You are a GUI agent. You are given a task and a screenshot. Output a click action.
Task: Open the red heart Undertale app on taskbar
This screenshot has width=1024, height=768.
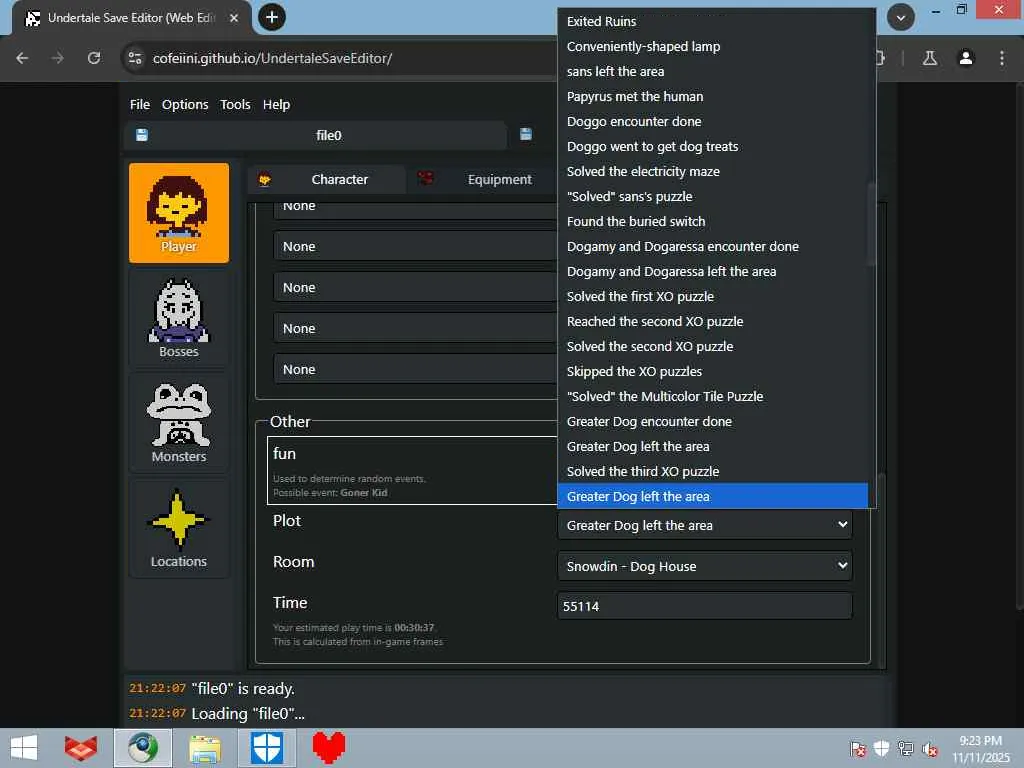329,748
